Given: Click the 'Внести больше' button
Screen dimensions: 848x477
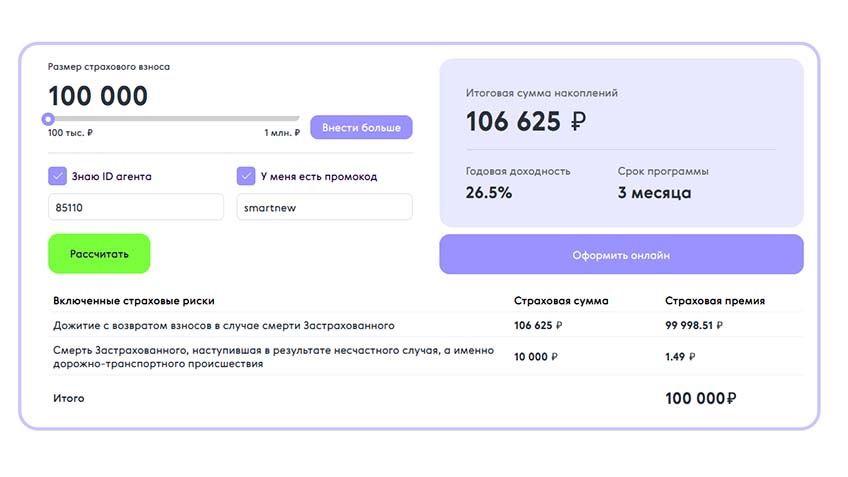Looking at the screenshot, I should 361,128.
